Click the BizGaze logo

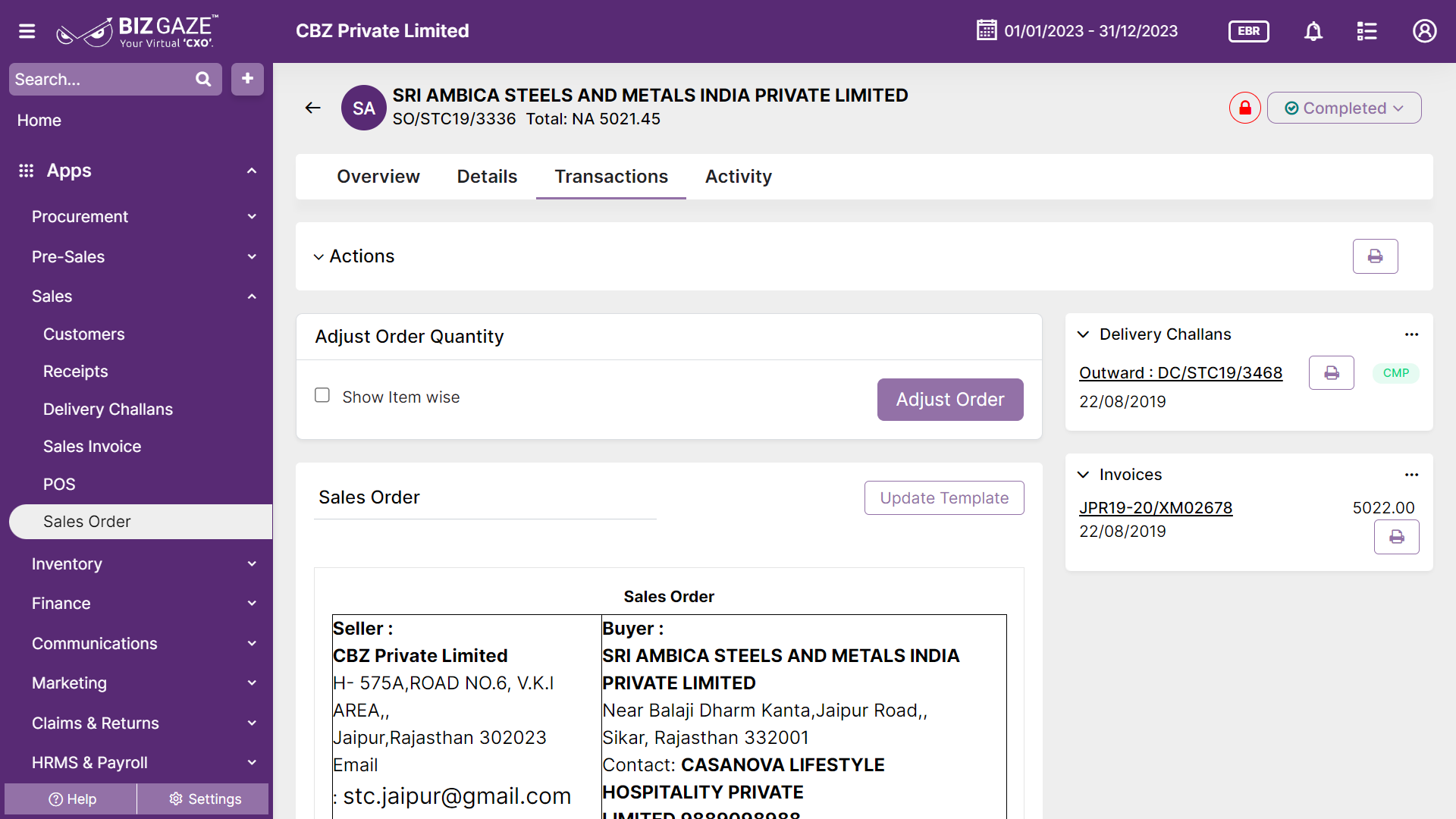coord(137,31)
